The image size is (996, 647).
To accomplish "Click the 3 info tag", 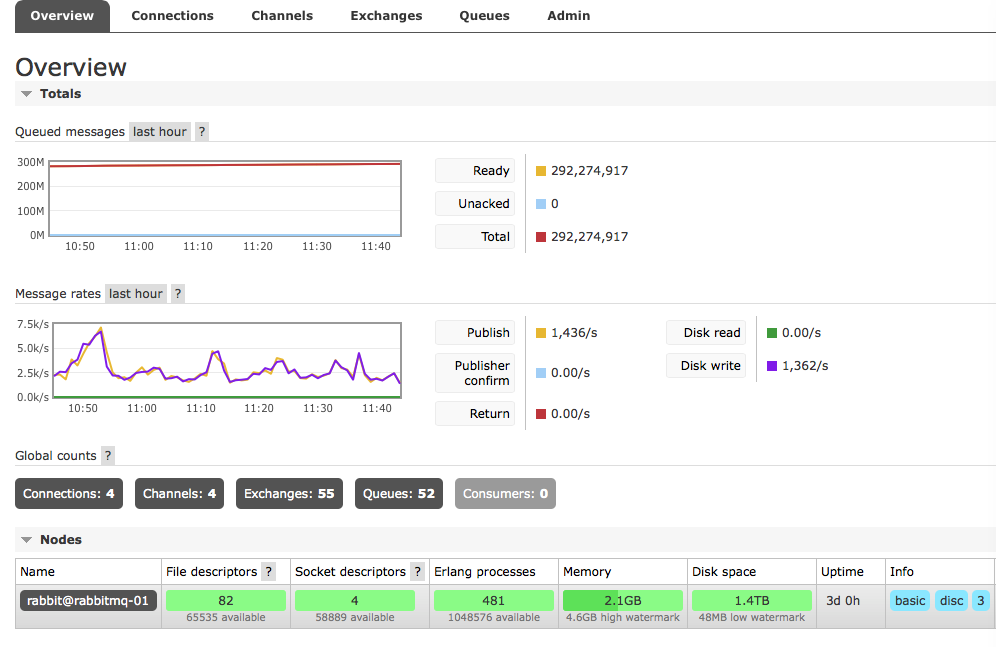I will pyautogui.click(x=981, y=601).
